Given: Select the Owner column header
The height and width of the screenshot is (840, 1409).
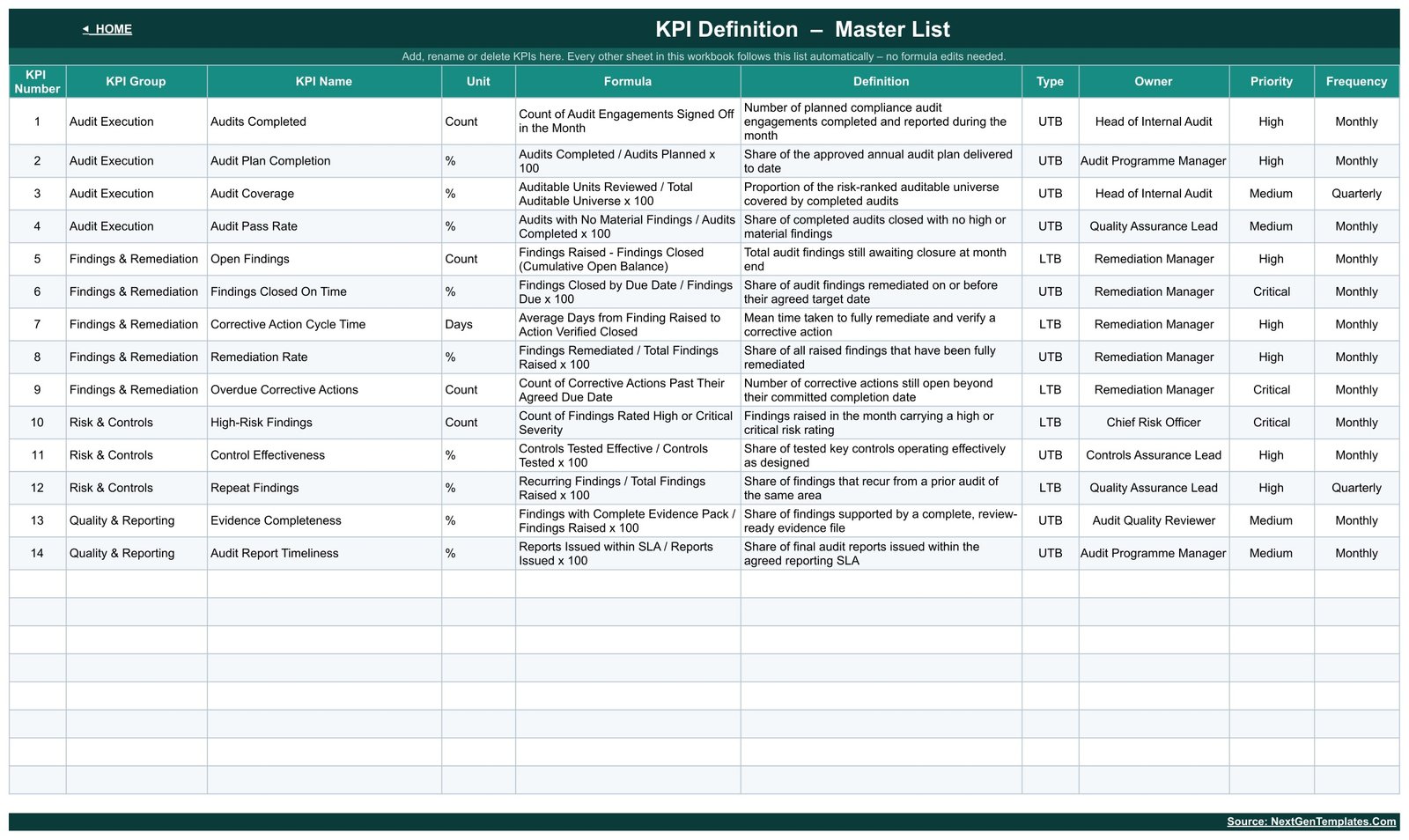Looking at the screenshot, I should click(x=1154, y=81).
